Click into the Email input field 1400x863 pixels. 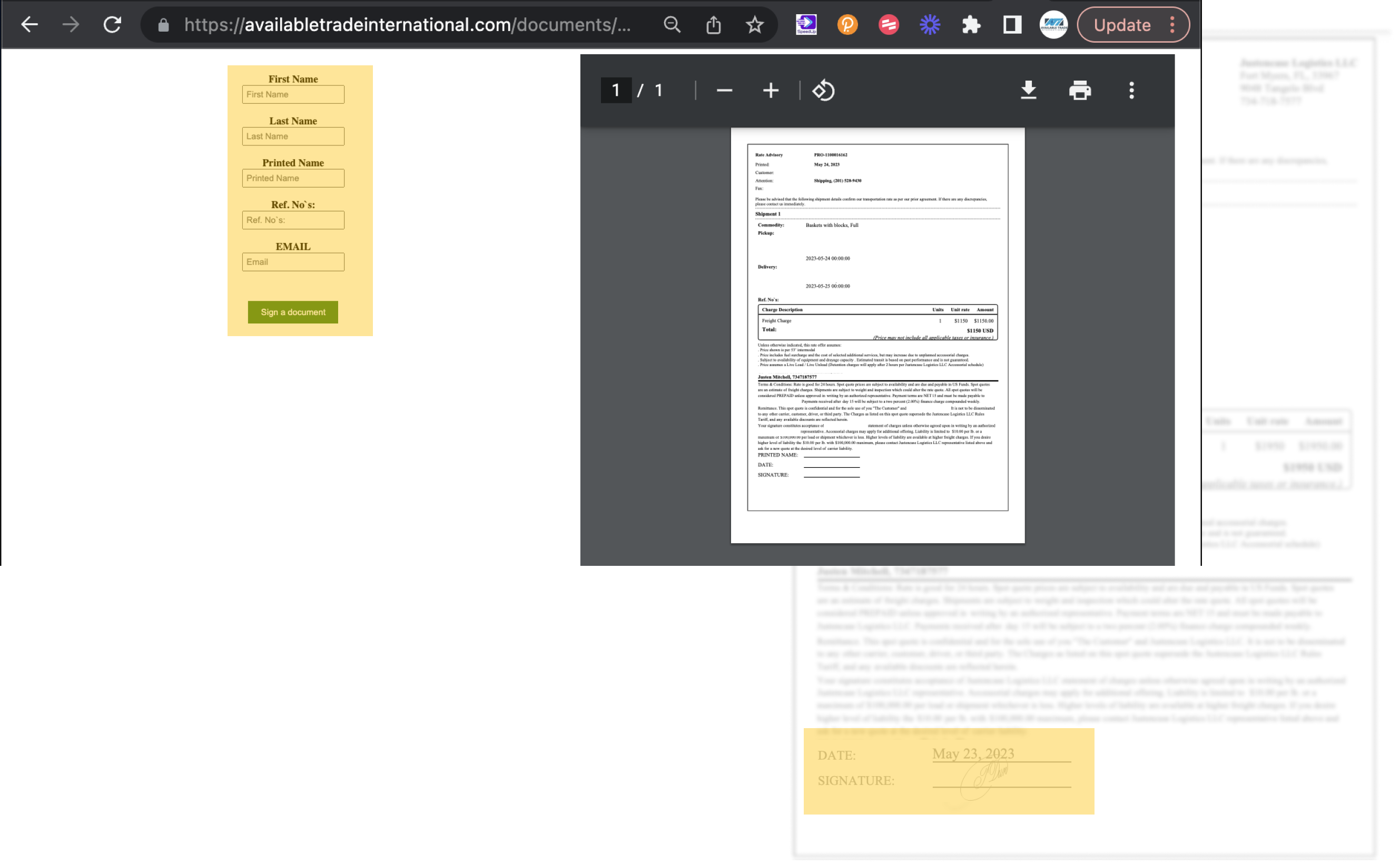click(x=293, y=261)
